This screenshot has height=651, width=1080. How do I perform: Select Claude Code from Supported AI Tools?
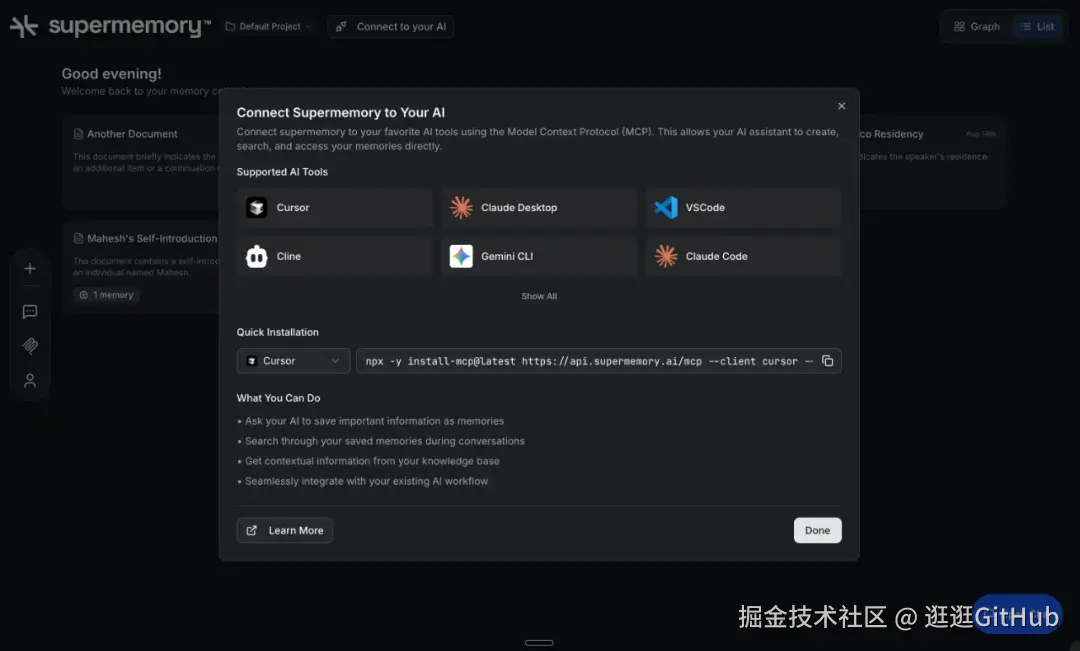pyautogui.click(x=744, y=256)
